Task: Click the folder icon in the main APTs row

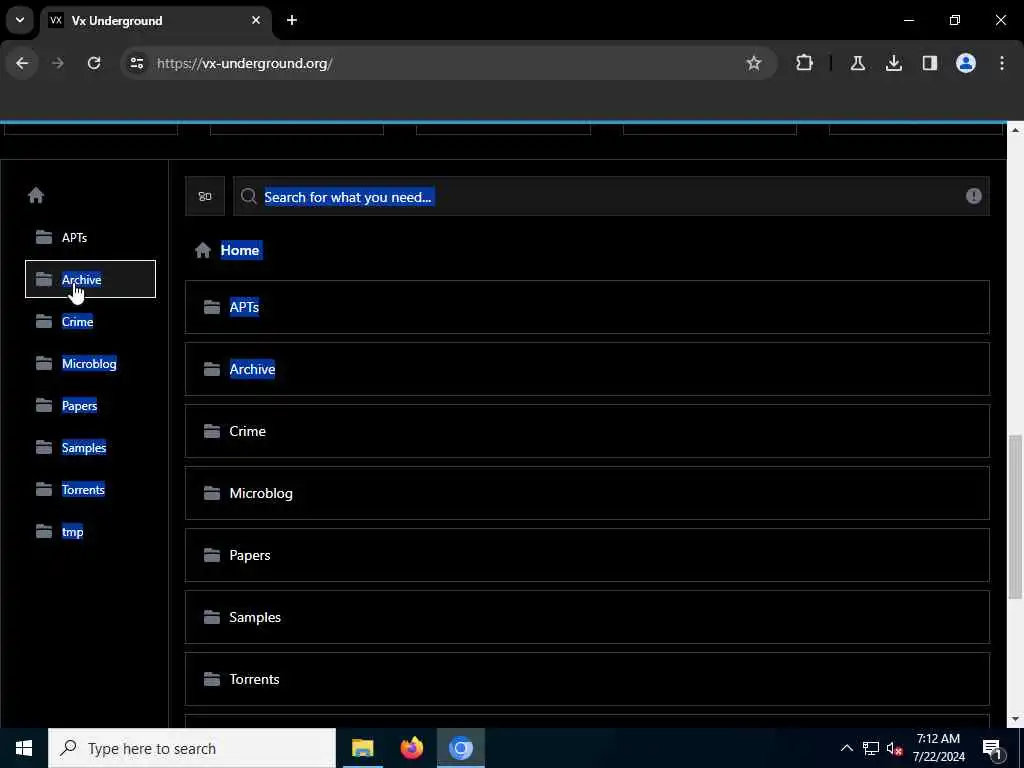Action: tap(212, 307)
